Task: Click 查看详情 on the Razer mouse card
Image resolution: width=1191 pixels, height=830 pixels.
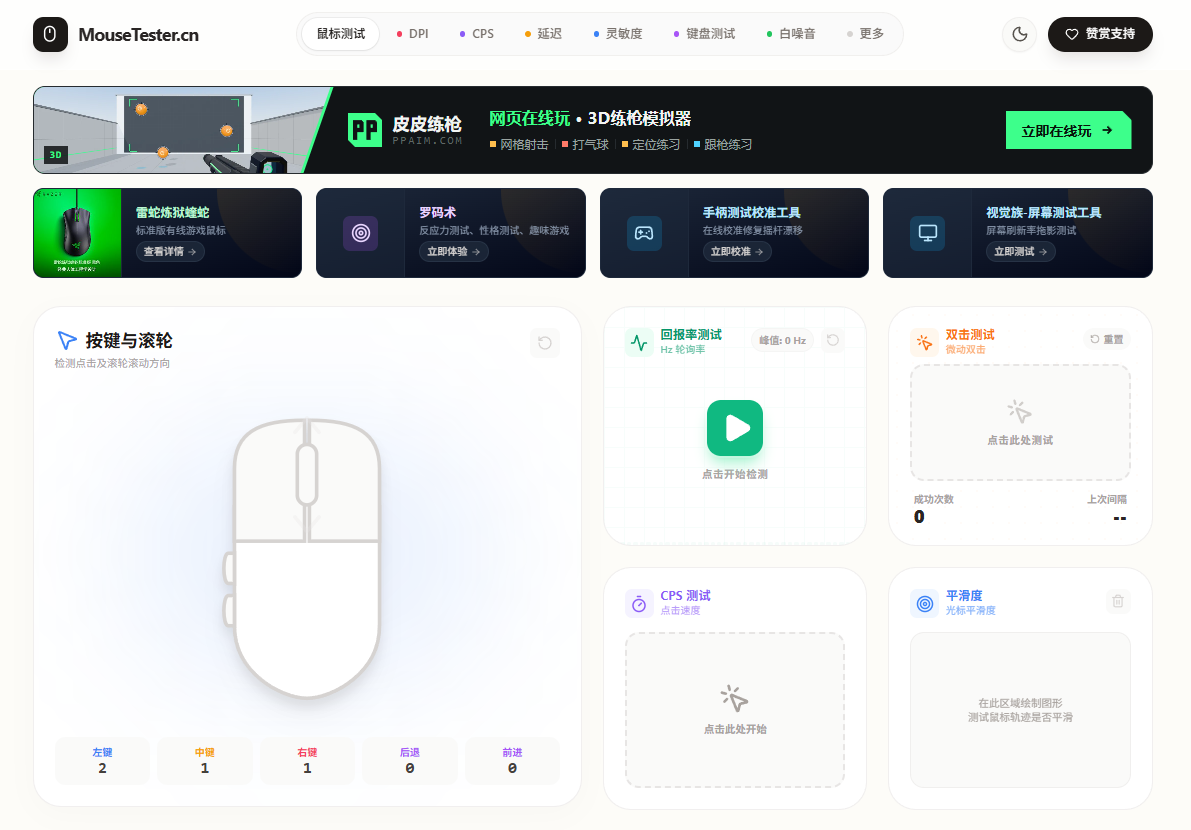Action: 170,251
